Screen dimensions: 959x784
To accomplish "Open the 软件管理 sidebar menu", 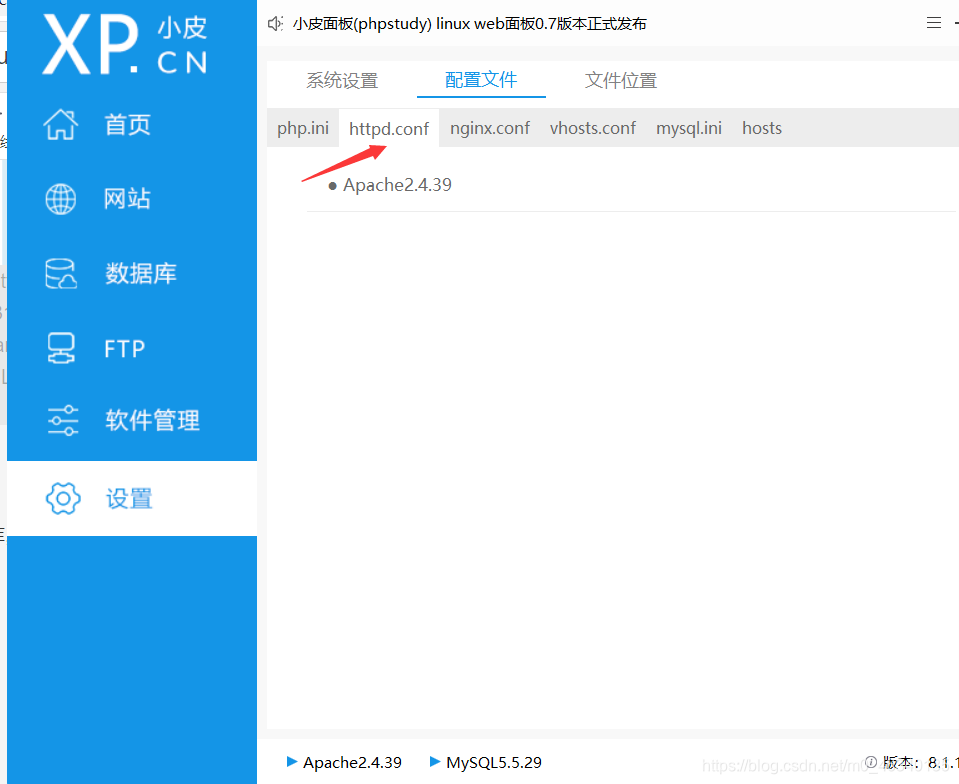I will [x=132, y=420].
